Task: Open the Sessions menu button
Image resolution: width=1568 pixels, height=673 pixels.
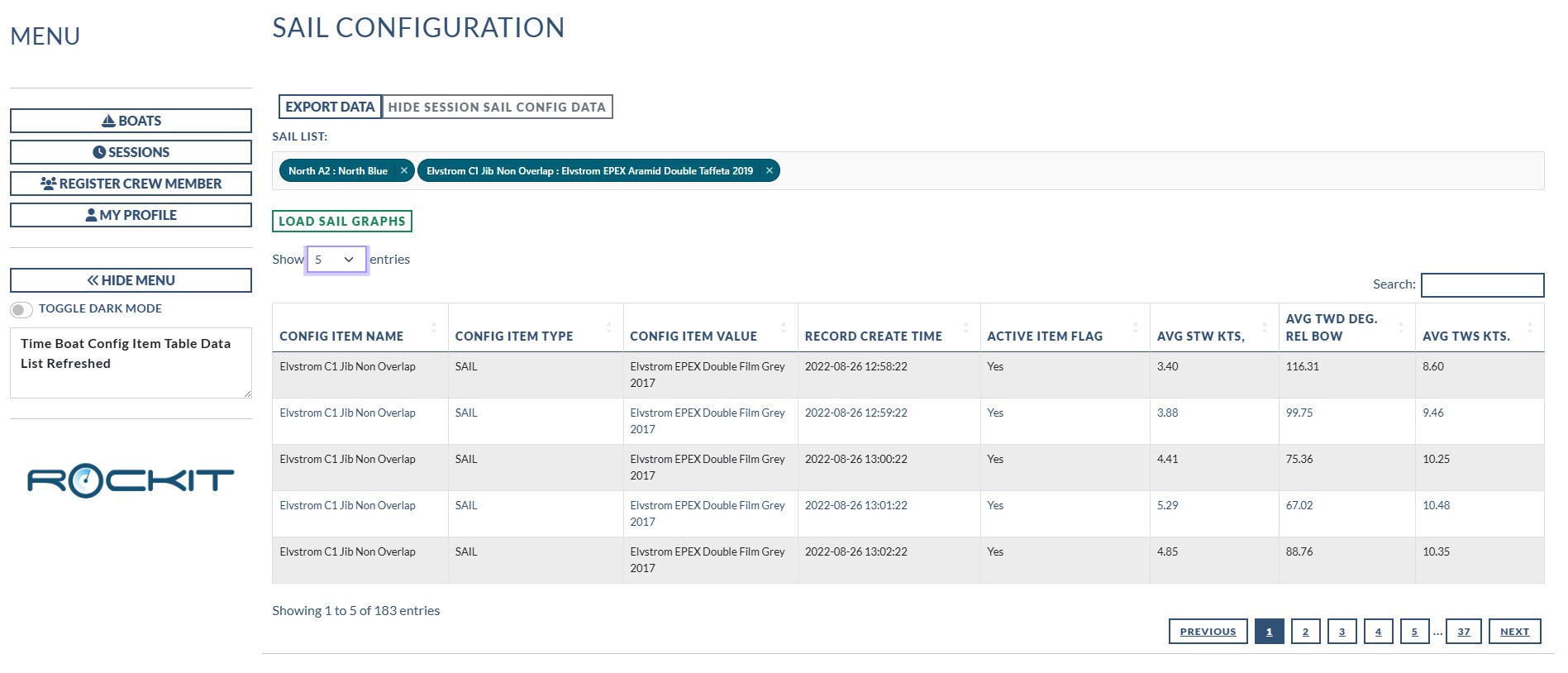Action: coord(131,152)
